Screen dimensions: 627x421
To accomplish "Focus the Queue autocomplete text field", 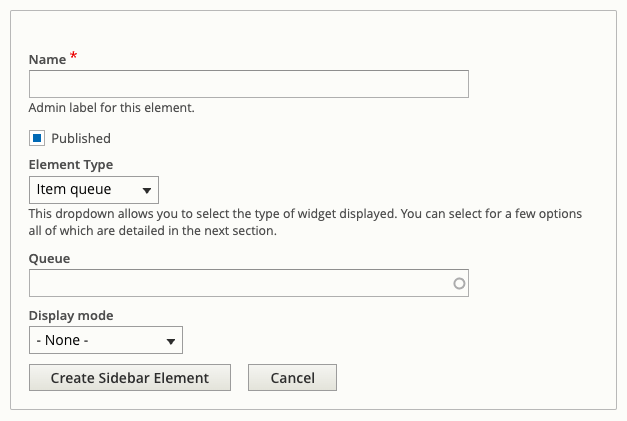I will (249, 283).
